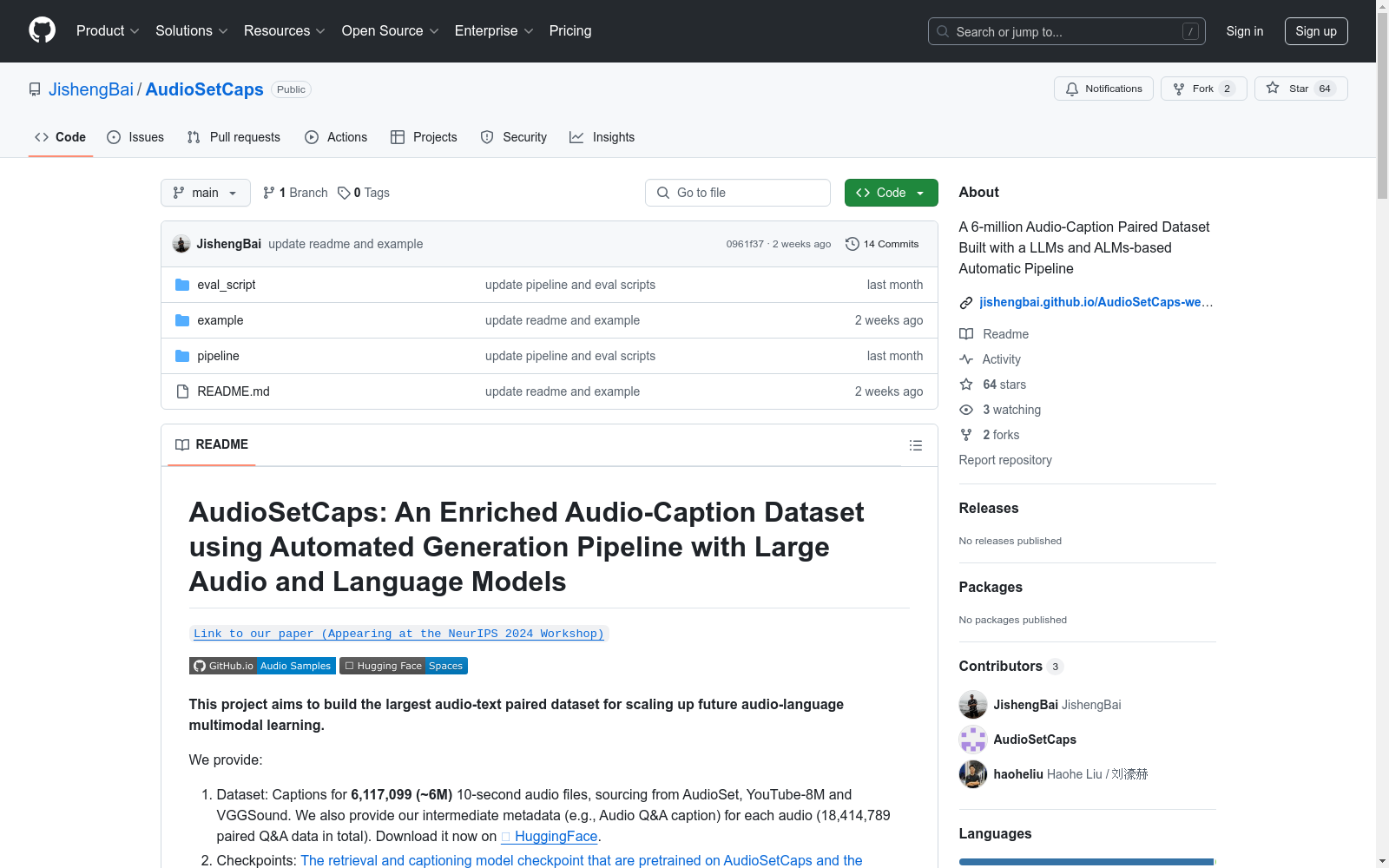Click the GitHub.io Audio Samples badge
Viewport: 1389px width, 868px height.
pos(262,666)
